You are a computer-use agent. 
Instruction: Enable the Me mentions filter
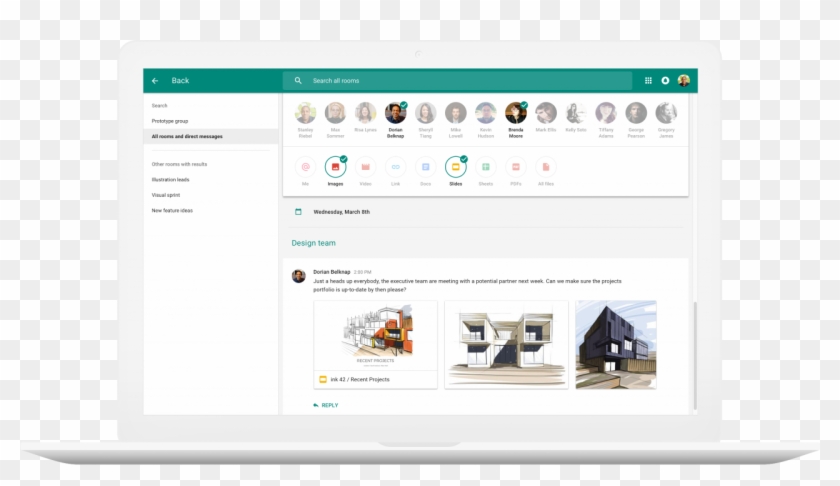click(305, 167)
